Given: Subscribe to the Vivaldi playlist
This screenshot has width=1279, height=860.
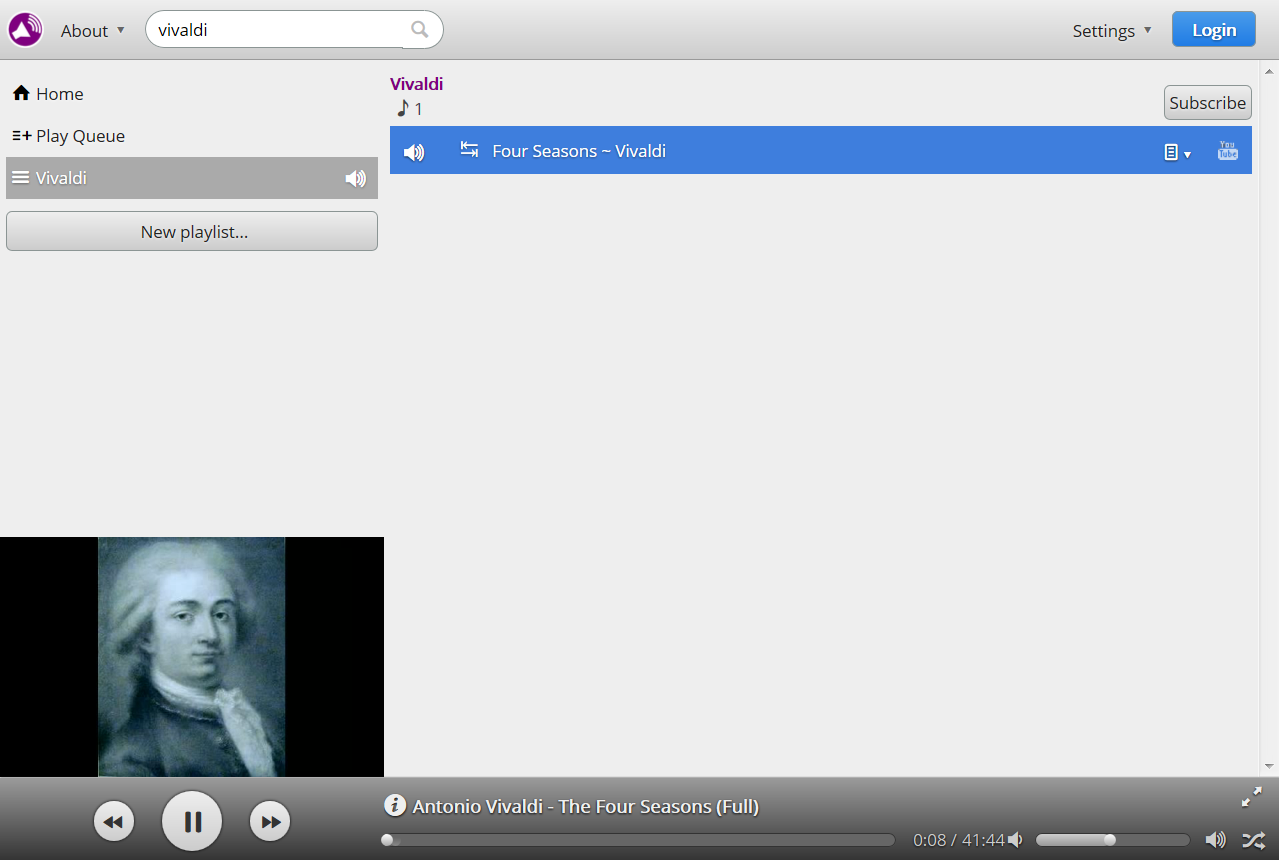Looking at the screenshot, I should (x=1208, y=102).
